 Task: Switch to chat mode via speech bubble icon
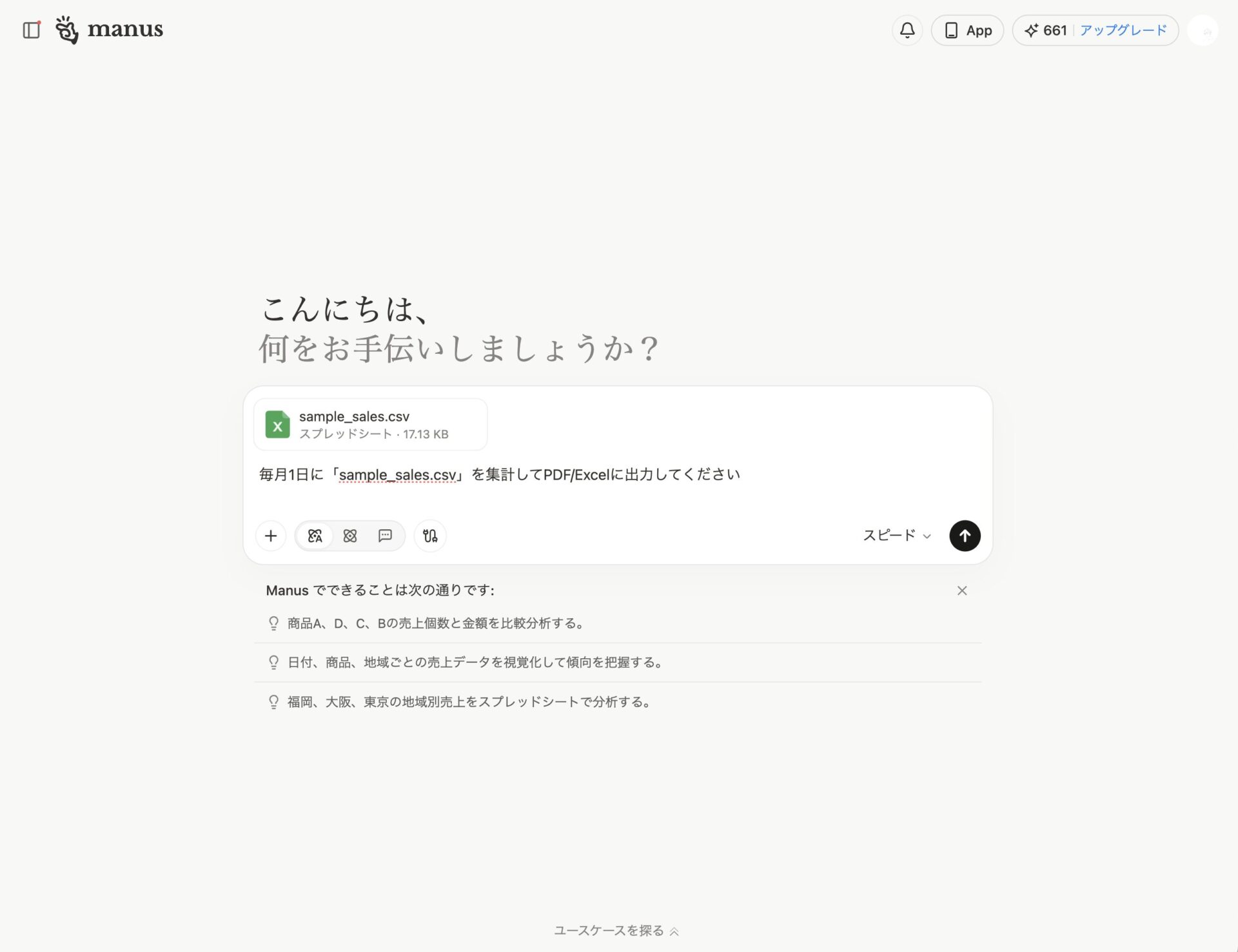coord(385,536)
